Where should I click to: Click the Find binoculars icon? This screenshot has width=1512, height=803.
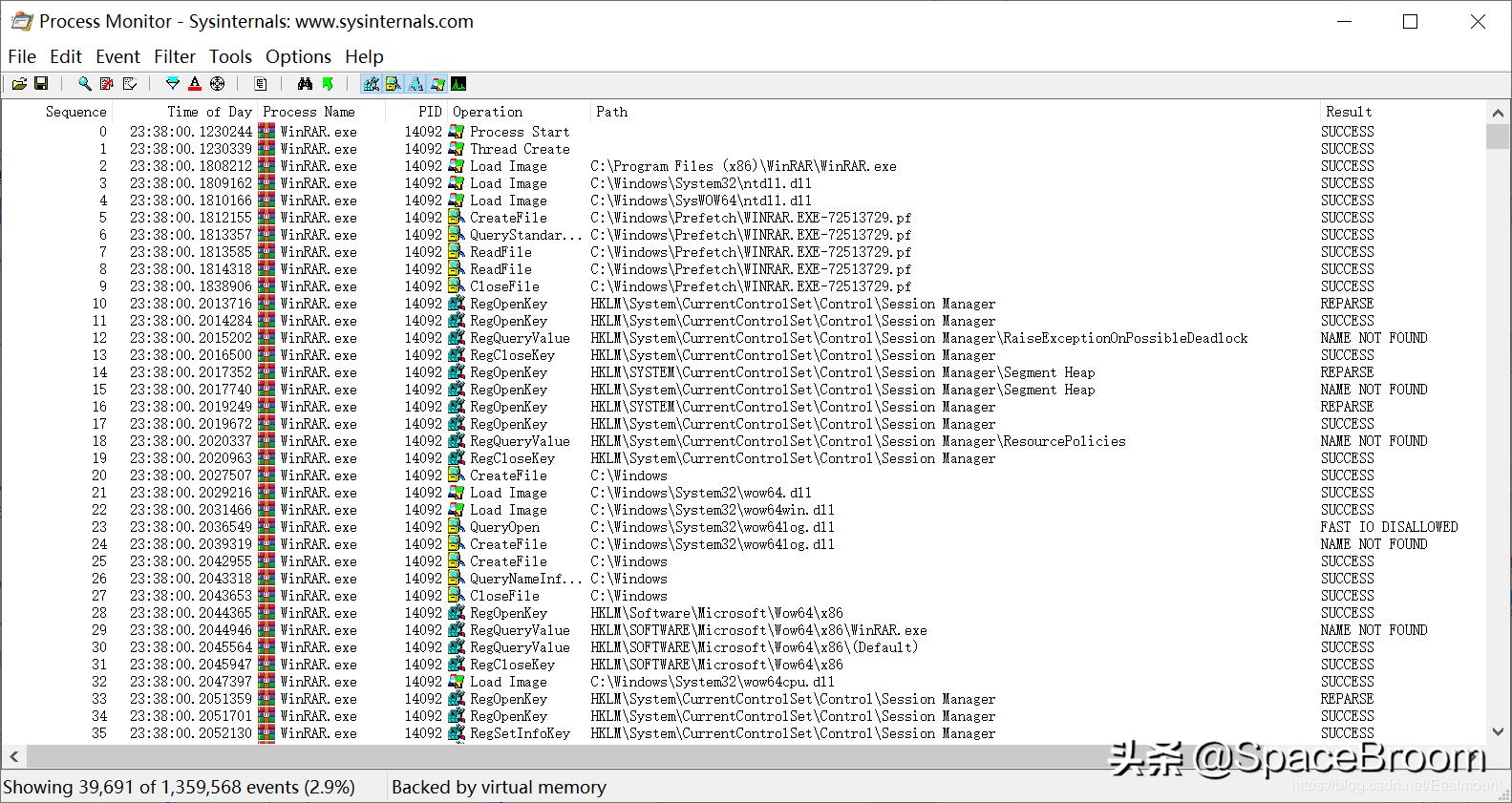coord(305,84)
